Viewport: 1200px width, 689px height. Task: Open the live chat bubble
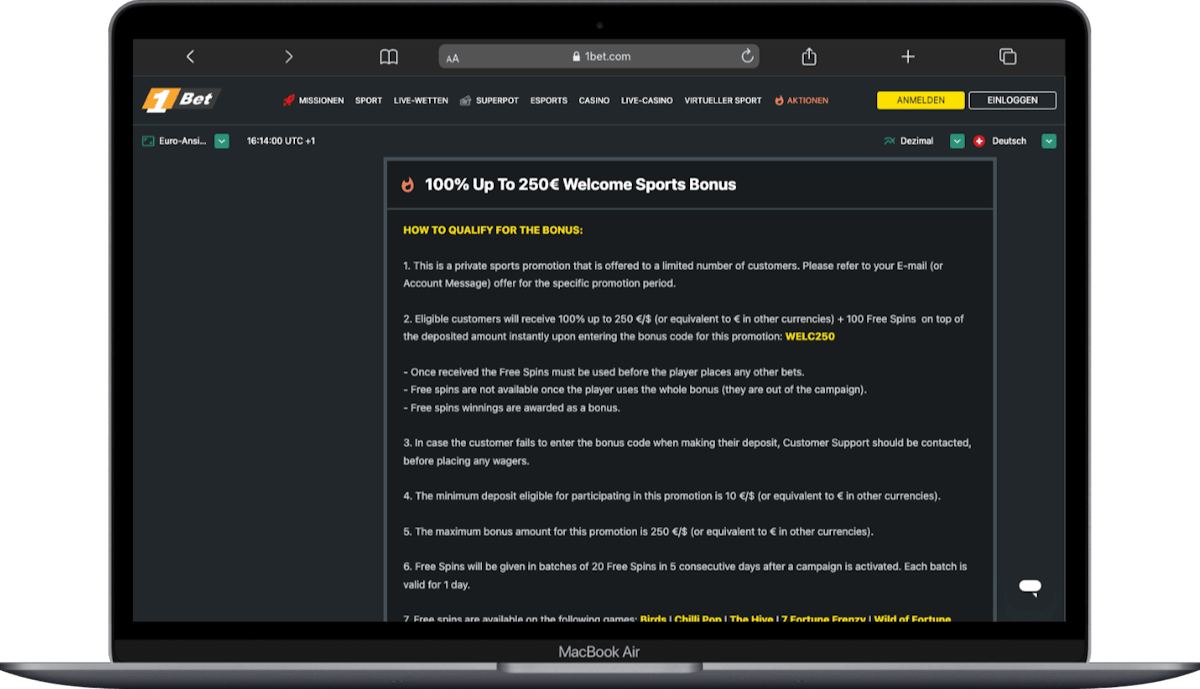[x=1030, y=587]
